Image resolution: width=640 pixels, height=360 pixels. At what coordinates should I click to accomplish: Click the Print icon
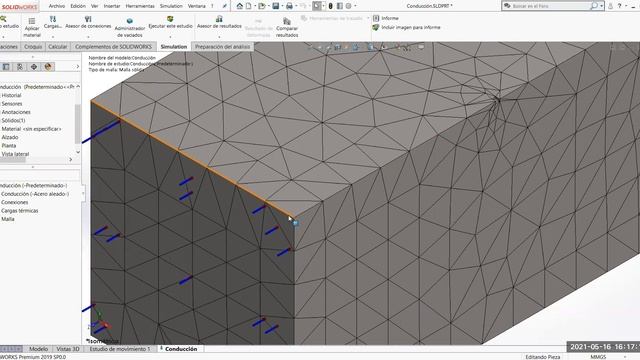[289, 6]
